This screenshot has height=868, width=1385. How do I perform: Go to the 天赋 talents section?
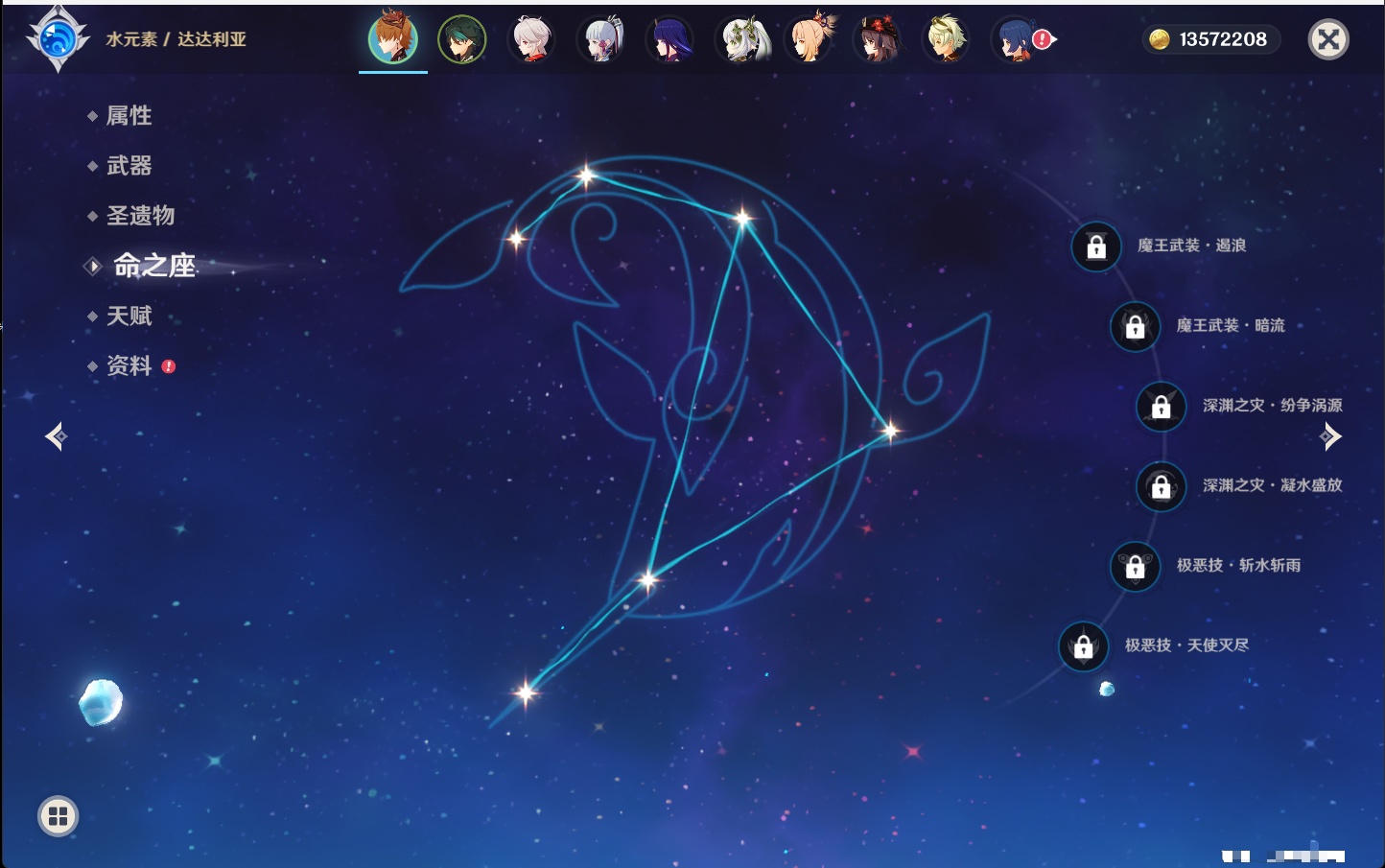tap(129, 316)
